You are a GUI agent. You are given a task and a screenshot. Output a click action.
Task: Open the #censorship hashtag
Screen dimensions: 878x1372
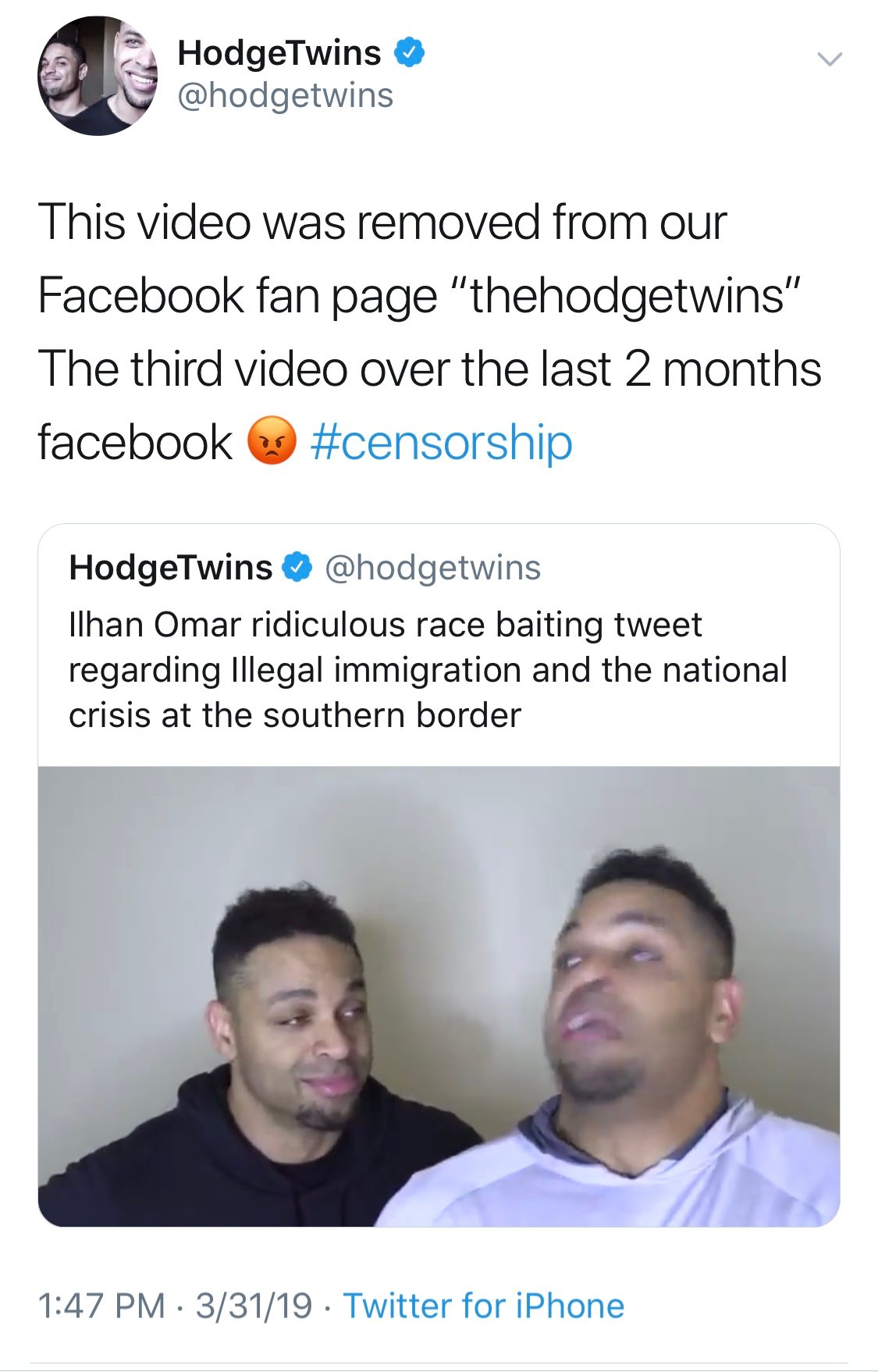click(x=442, y=443)
